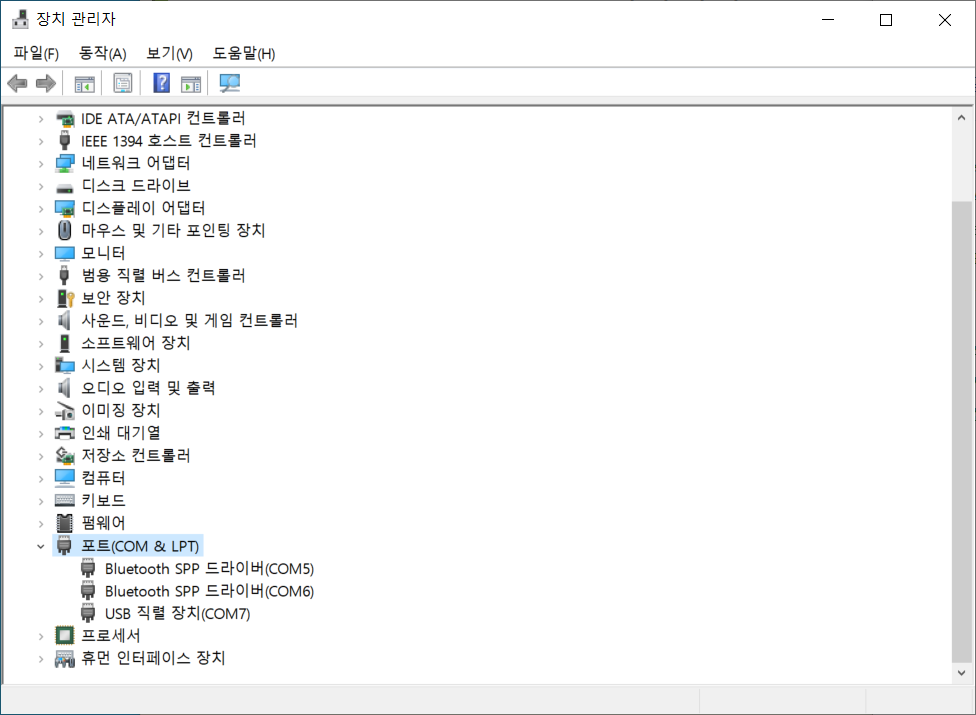Click the 저장소 컨트롤러 icon

[65, 456]
